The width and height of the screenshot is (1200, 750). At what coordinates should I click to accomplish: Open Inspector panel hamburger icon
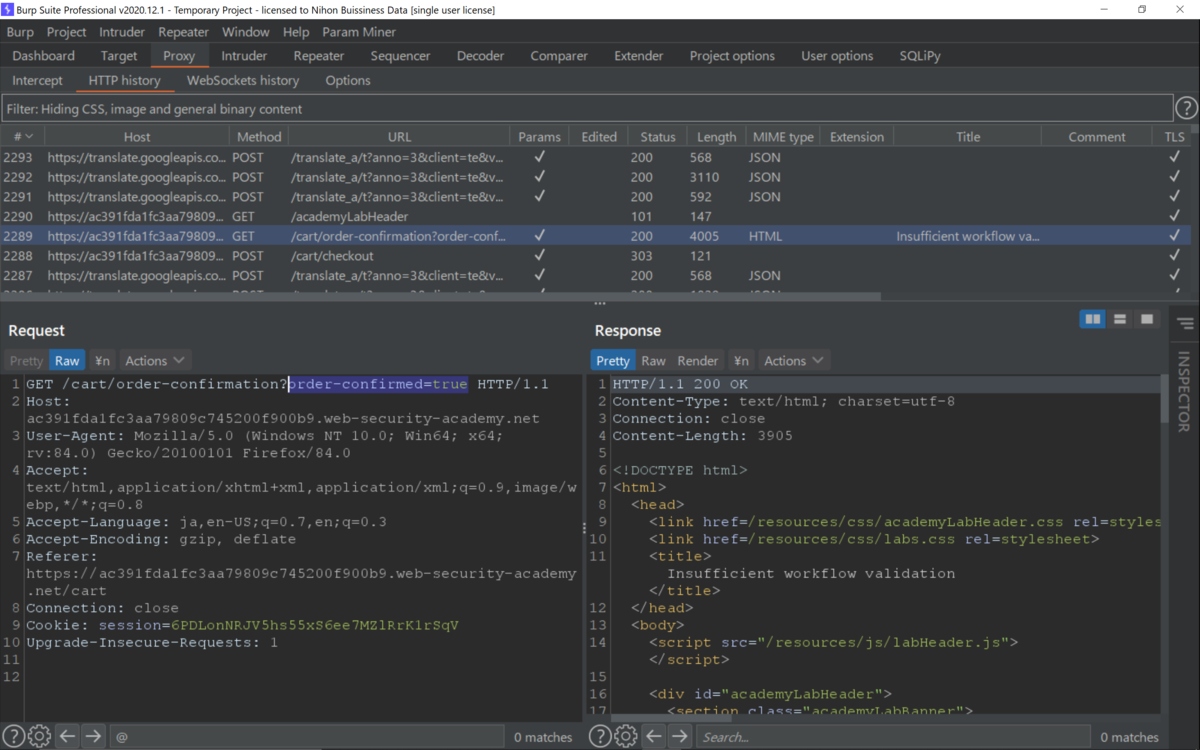1185,323
